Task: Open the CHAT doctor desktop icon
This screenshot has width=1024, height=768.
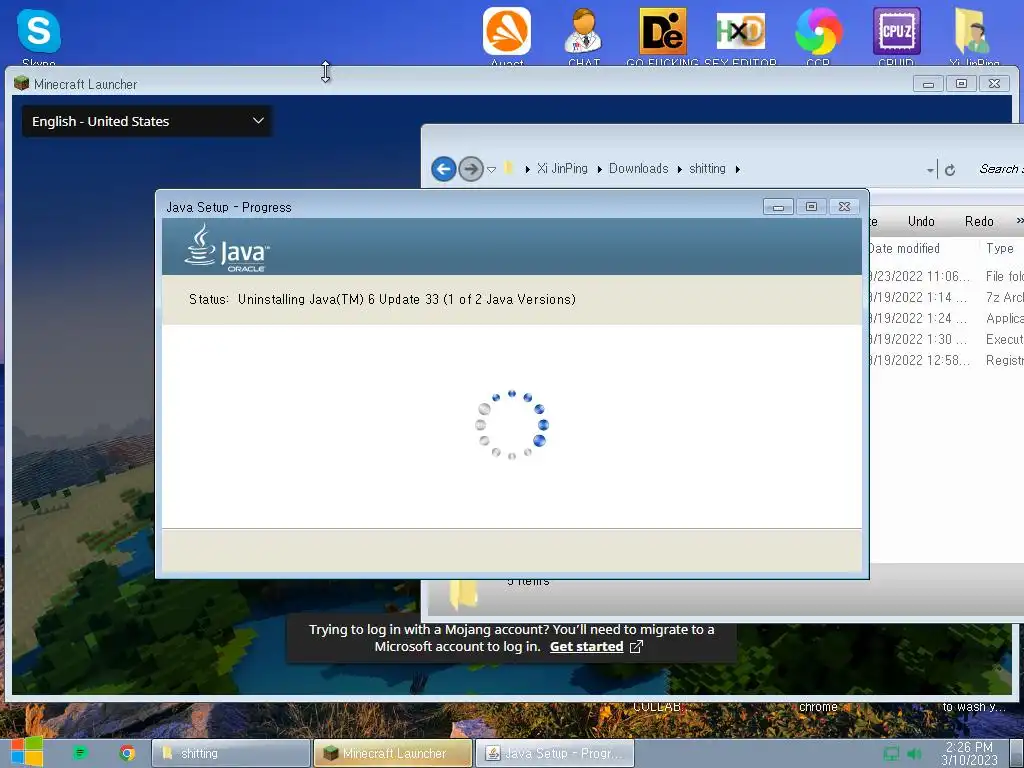Action: coord(583,31)
